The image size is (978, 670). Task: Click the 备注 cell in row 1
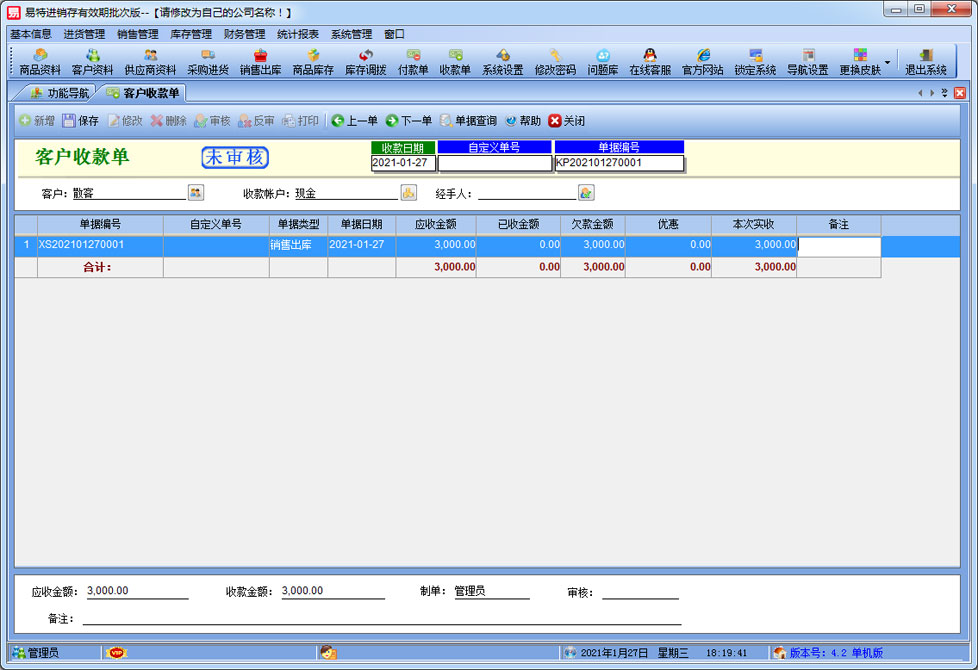coord(838,246)
